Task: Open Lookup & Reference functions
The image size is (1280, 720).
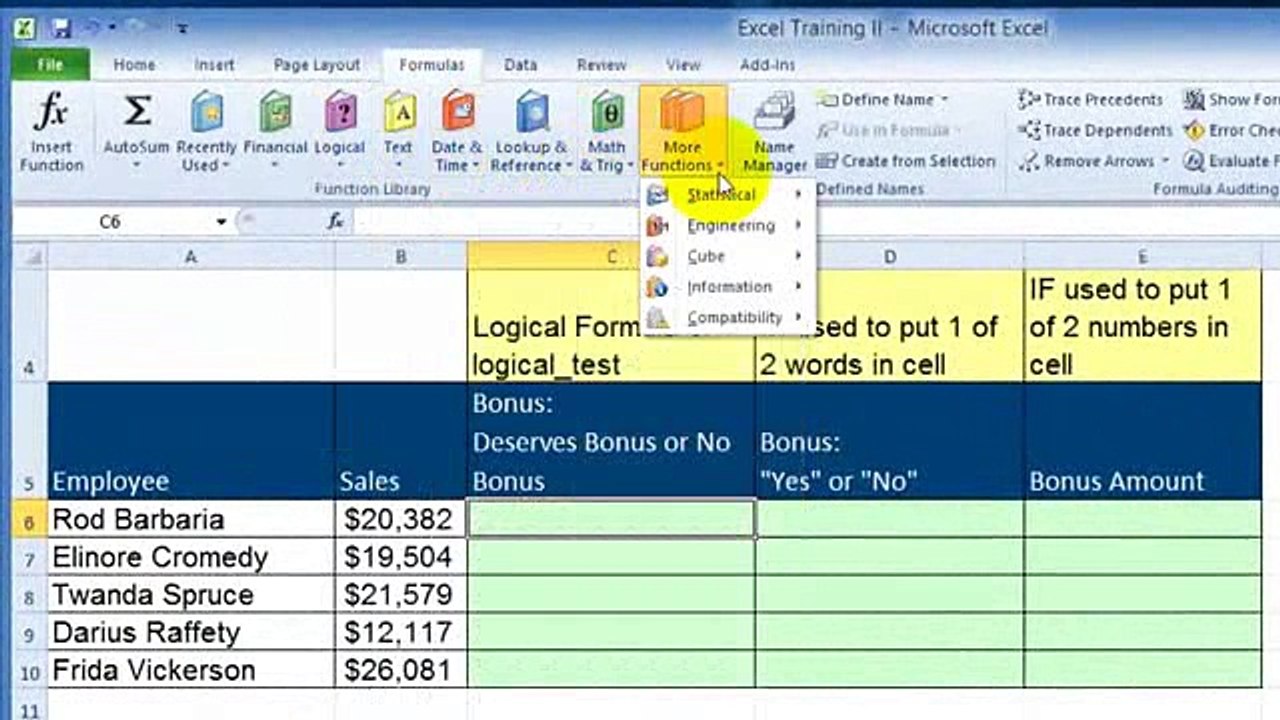Action: 532,132
